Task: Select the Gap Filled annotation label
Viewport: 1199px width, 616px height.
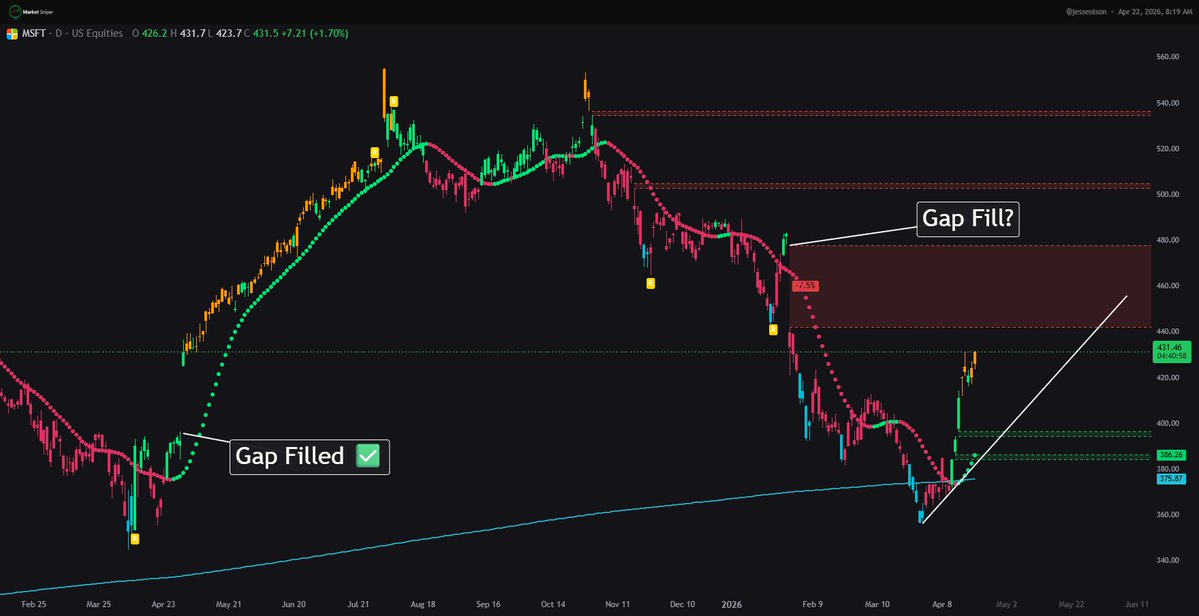Action: [309, 456]
